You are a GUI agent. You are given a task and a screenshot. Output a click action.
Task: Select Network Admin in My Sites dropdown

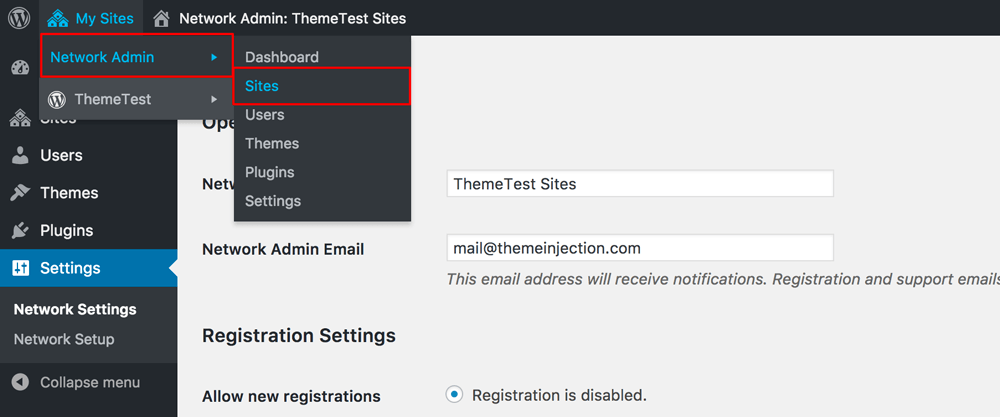[136, 55]
